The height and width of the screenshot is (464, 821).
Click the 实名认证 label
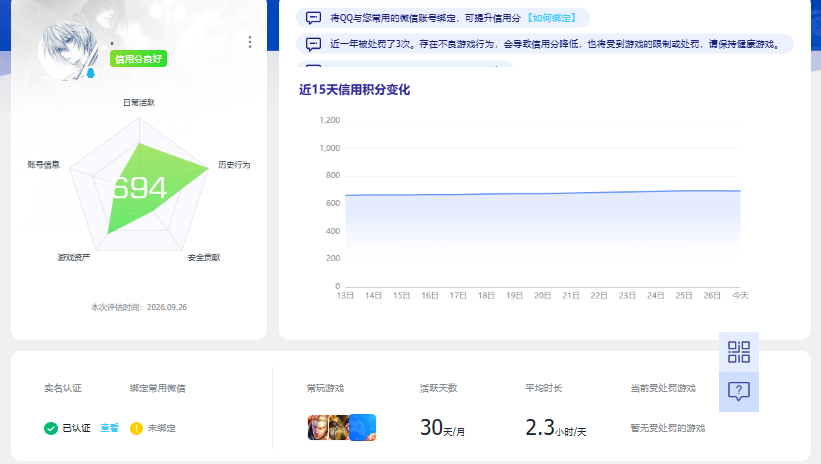click(63, 388)
